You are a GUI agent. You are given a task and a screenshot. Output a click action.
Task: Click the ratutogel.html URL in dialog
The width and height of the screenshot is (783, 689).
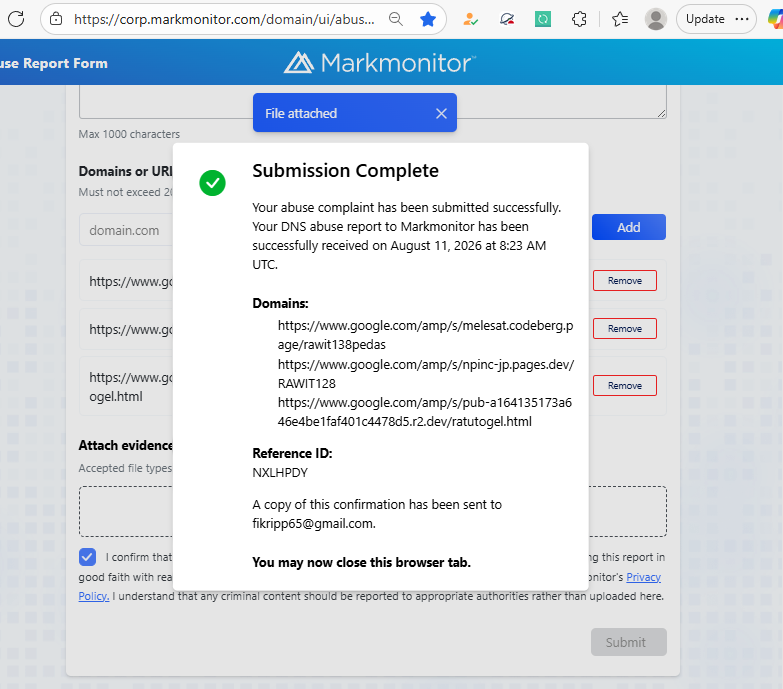pyautogui.click(x=425, y=412)
